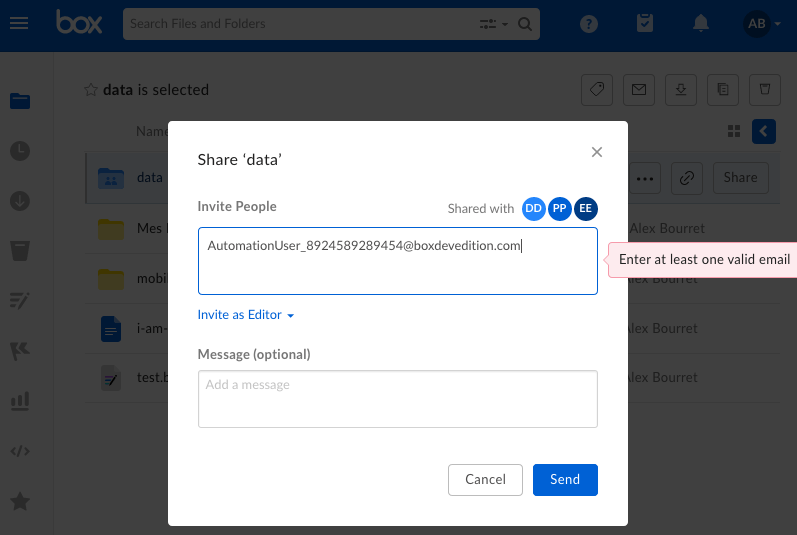This screenshot has width=797, height=535.
Task: Click the help question mark icon
Action: [589, 23]
